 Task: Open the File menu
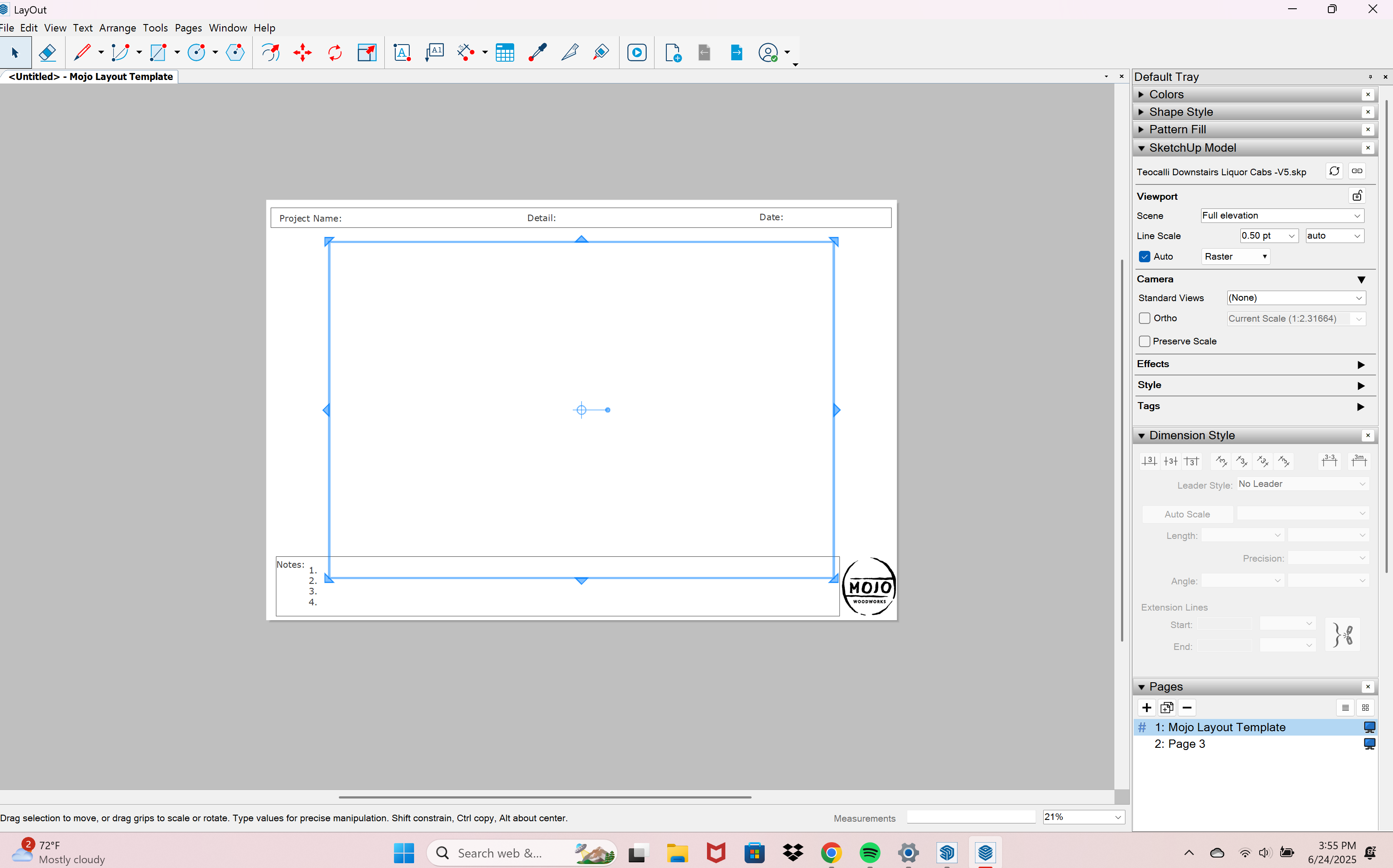[7, 28]
